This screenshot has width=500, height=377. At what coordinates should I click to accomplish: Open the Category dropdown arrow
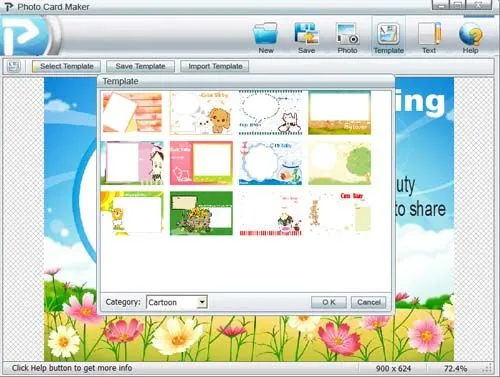[x=202, y=302]
